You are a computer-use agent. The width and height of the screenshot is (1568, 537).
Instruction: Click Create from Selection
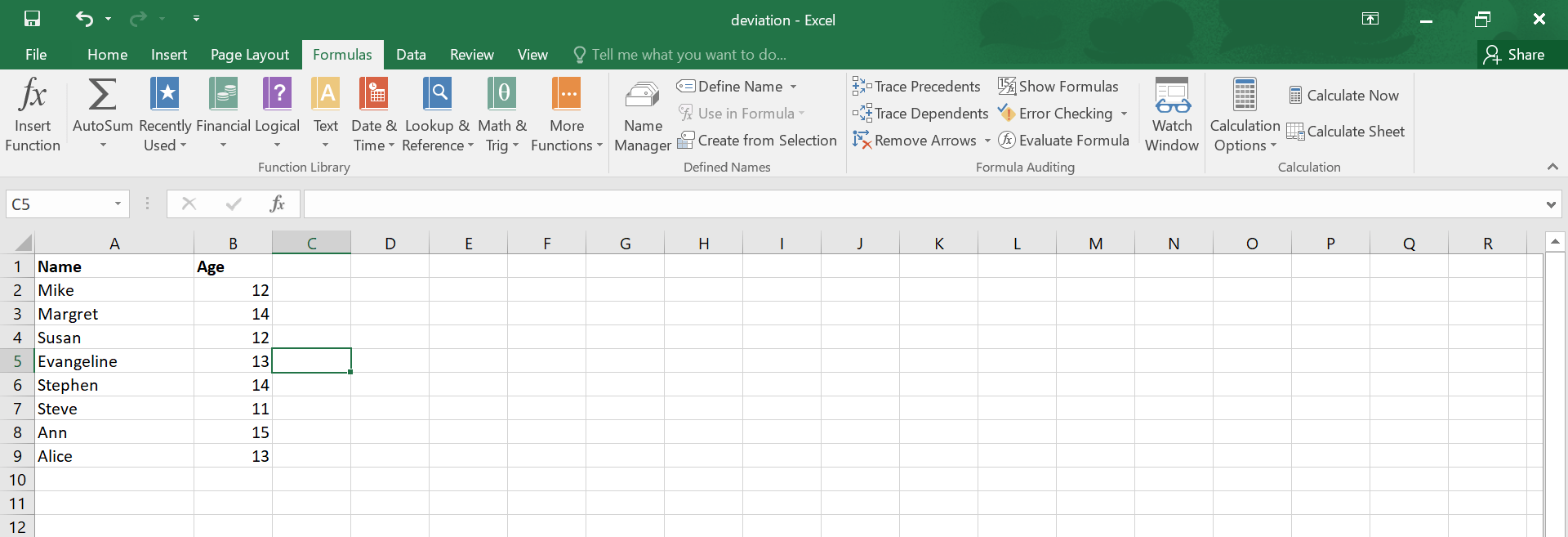(757, 140)
